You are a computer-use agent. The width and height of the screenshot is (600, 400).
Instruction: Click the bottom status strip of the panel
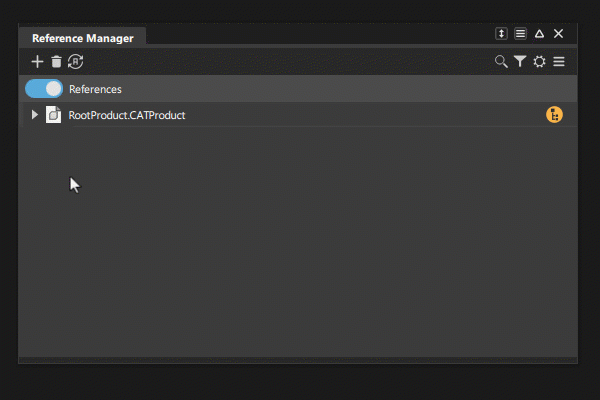tap(297, 358)
